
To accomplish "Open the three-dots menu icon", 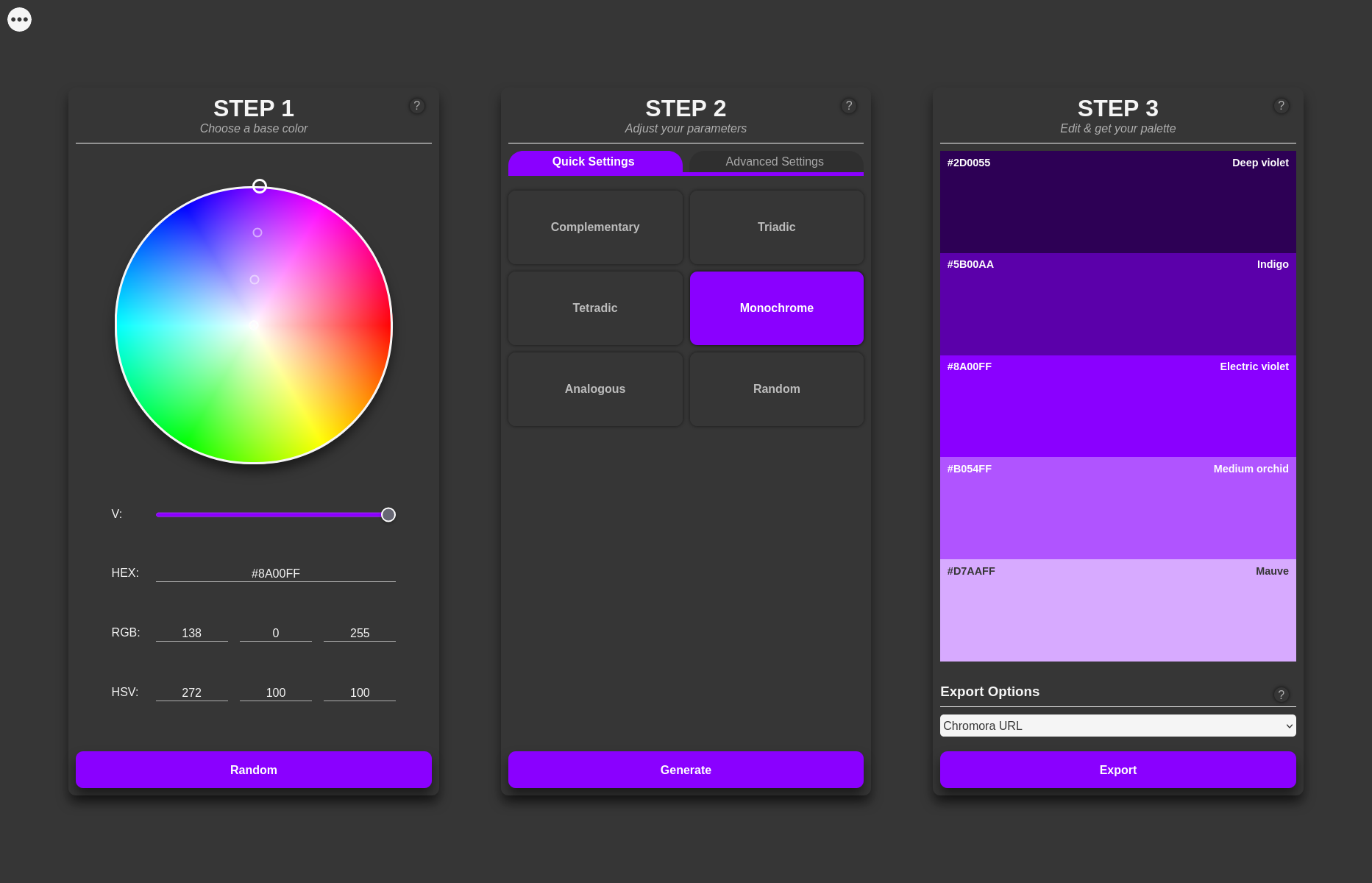I will coord(20,19).
